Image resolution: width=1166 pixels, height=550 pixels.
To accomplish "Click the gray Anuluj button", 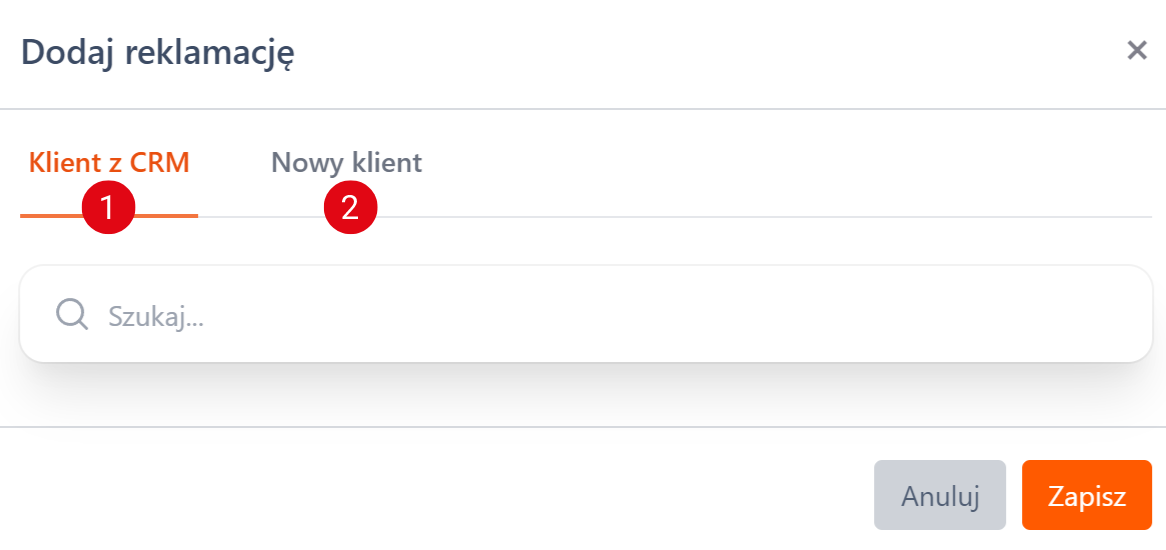I will click(939, 495).
